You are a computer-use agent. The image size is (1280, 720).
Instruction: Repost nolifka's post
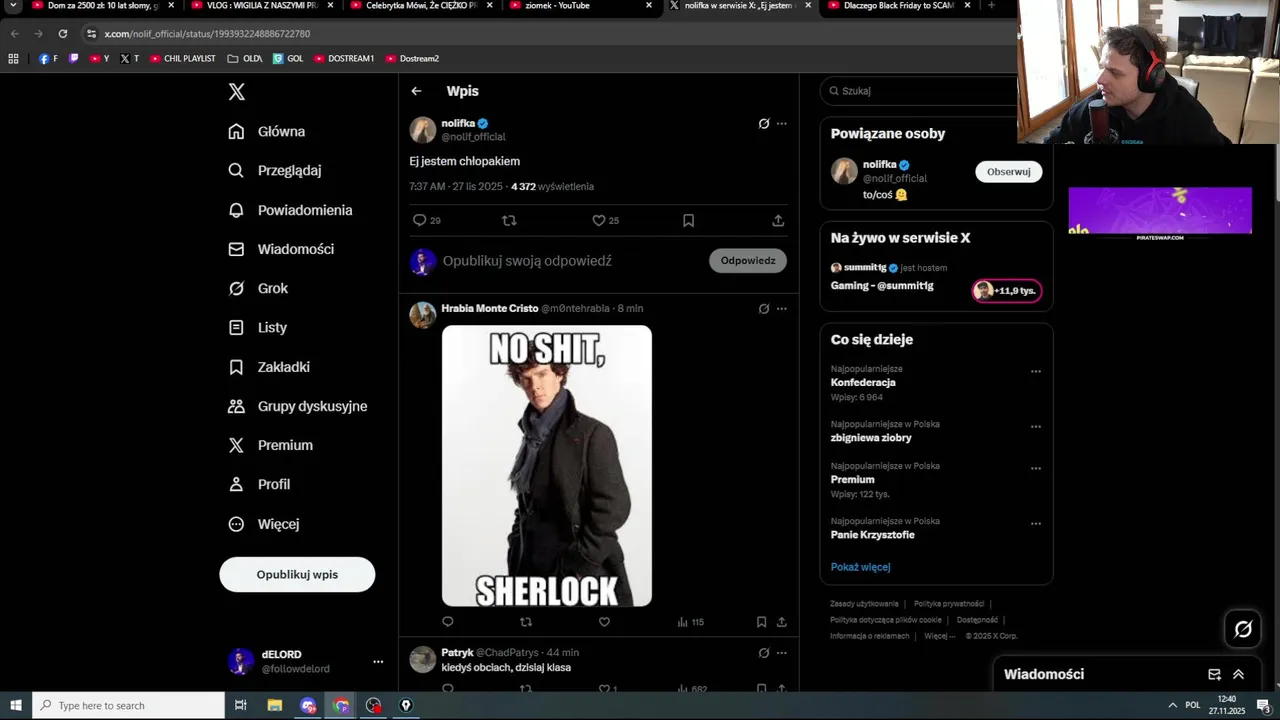pyautogui.click(x=509, y=220)
